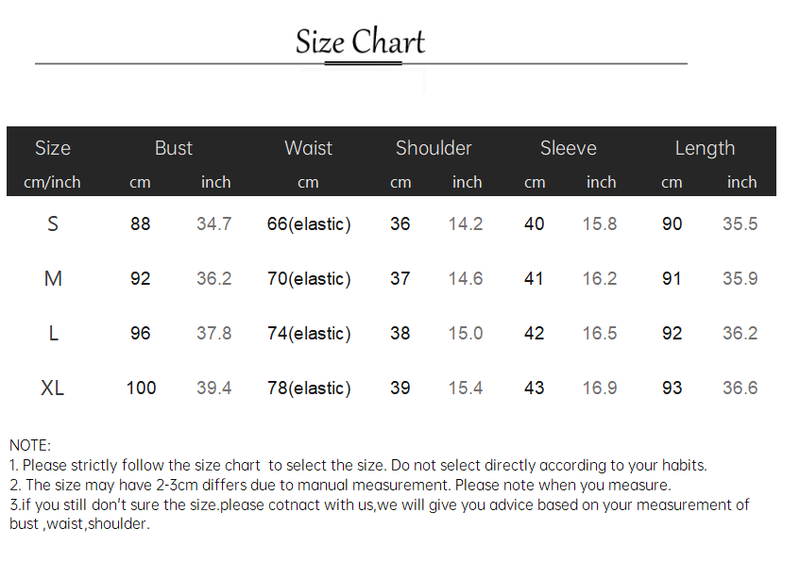The image size is (800, 562).
Task: Click the XL bust value 100
Action: coord(141,388)
